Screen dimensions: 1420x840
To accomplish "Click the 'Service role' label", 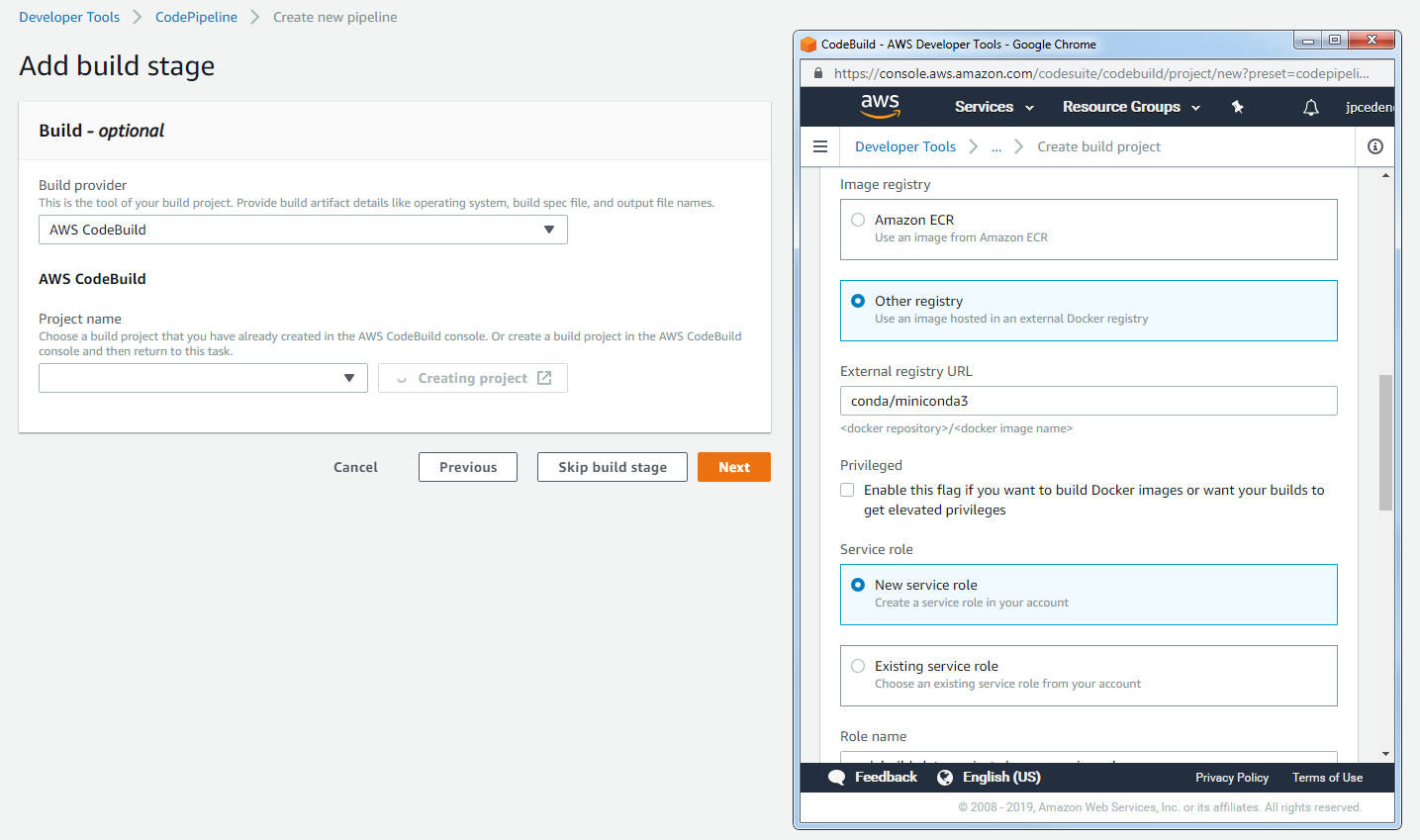I will [876, 549].
